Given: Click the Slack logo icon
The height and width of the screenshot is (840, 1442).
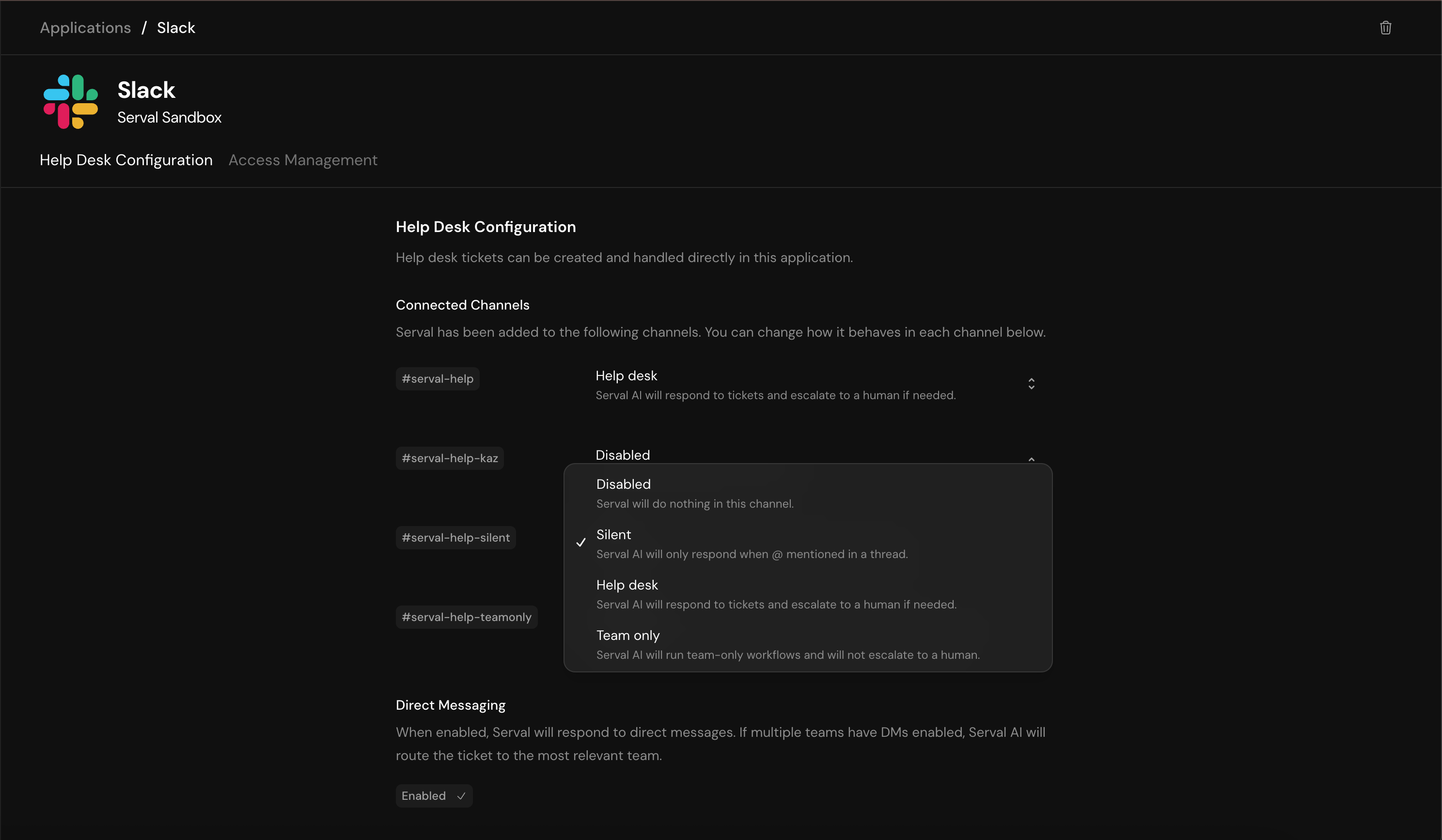Looking at the screenshot, I should click(71, 102).
